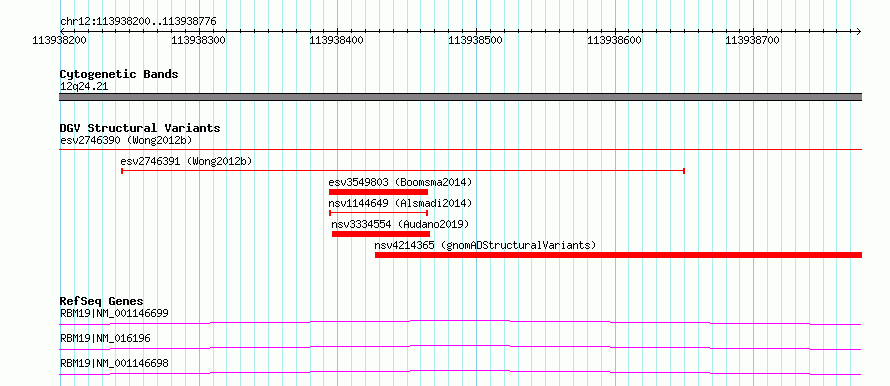Open the esv2746391 (Wong2012b) label
The height and width of the screenshot is (386, 890).
[x=186, y=162]
